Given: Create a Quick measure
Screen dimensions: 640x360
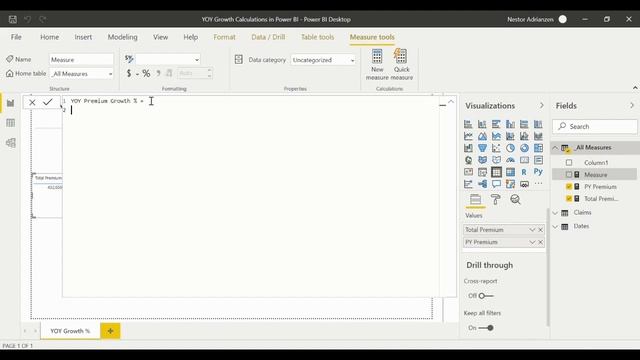Looking at the screenshot, I should pyautogui.click(x=402, y=64).
